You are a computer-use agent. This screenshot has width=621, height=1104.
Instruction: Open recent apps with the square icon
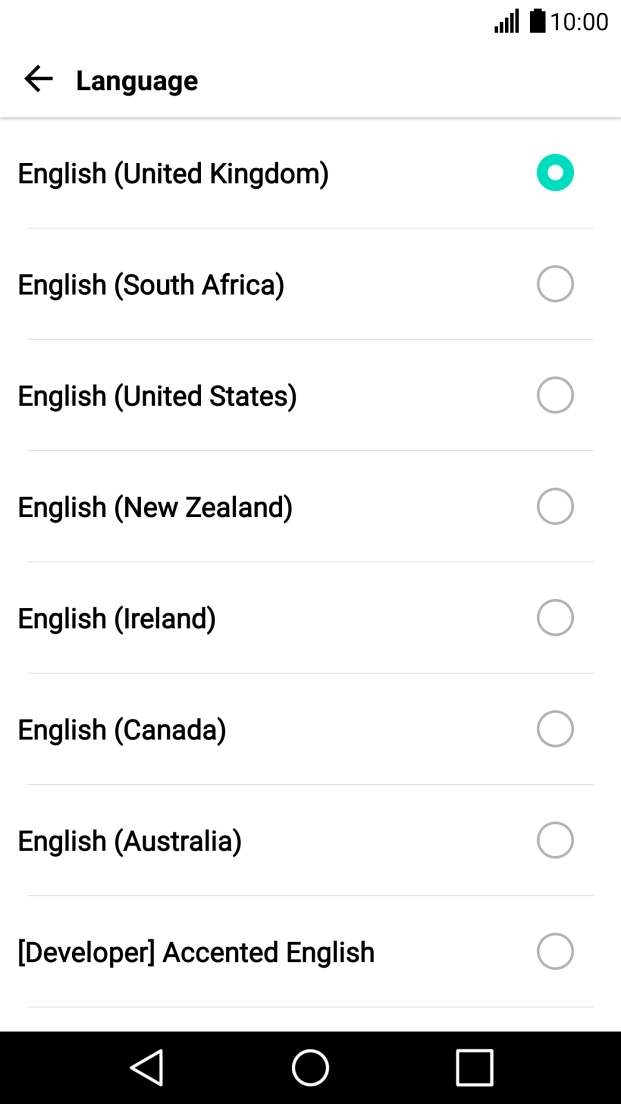tap(474, 1067)
